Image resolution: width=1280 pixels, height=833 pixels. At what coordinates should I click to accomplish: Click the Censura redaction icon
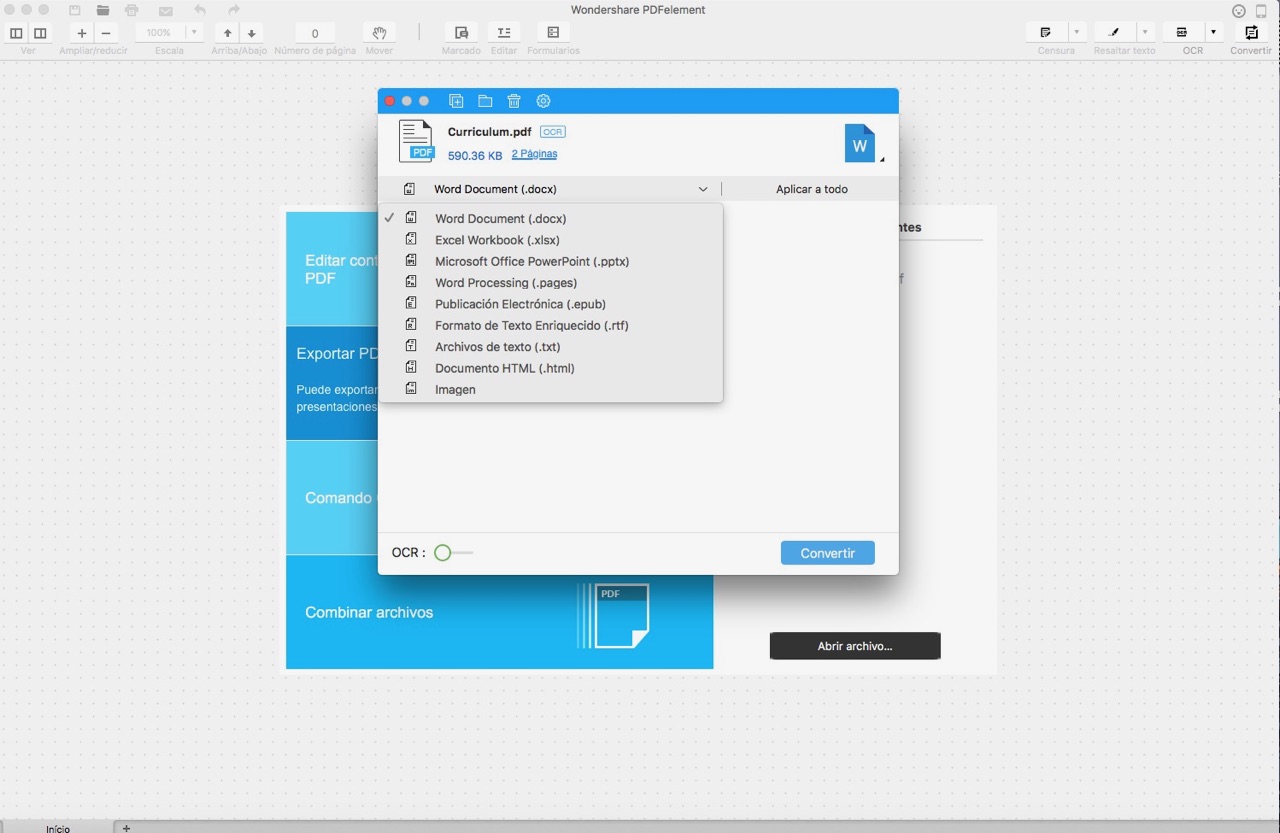(1046, 33)
